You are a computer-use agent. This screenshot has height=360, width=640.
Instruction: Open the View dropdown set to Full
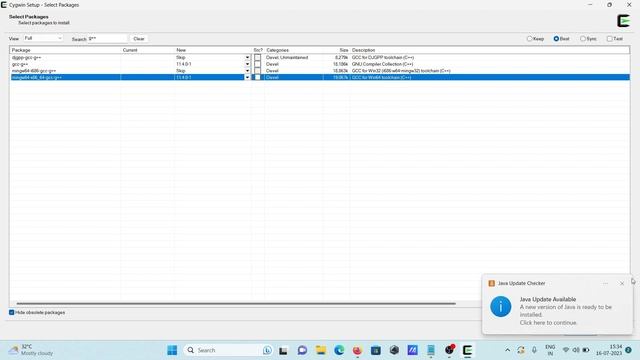pyautogui.click(x=43, y=38)
